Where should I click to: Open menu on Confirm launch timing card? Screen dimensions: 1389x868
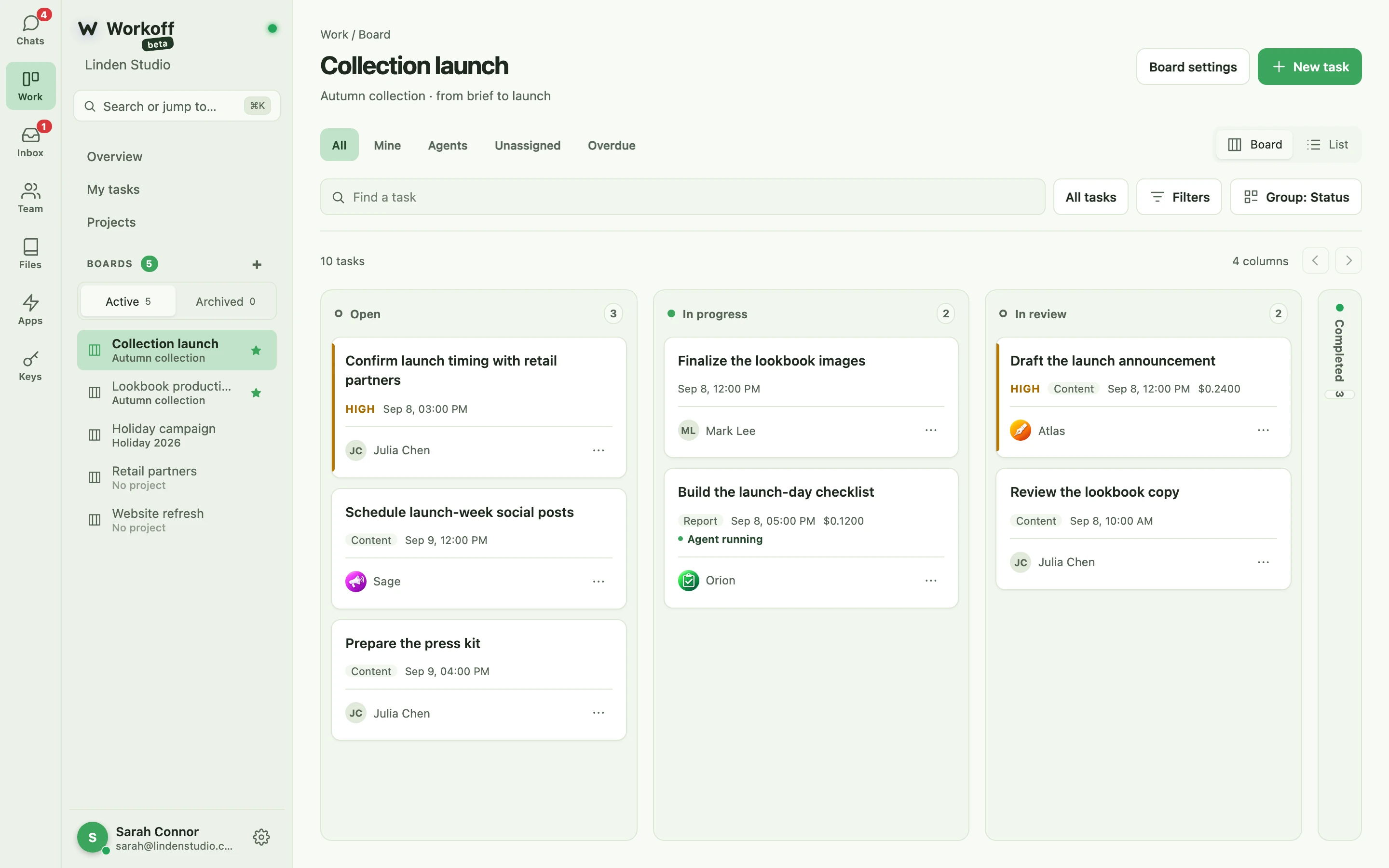[598, 451]
